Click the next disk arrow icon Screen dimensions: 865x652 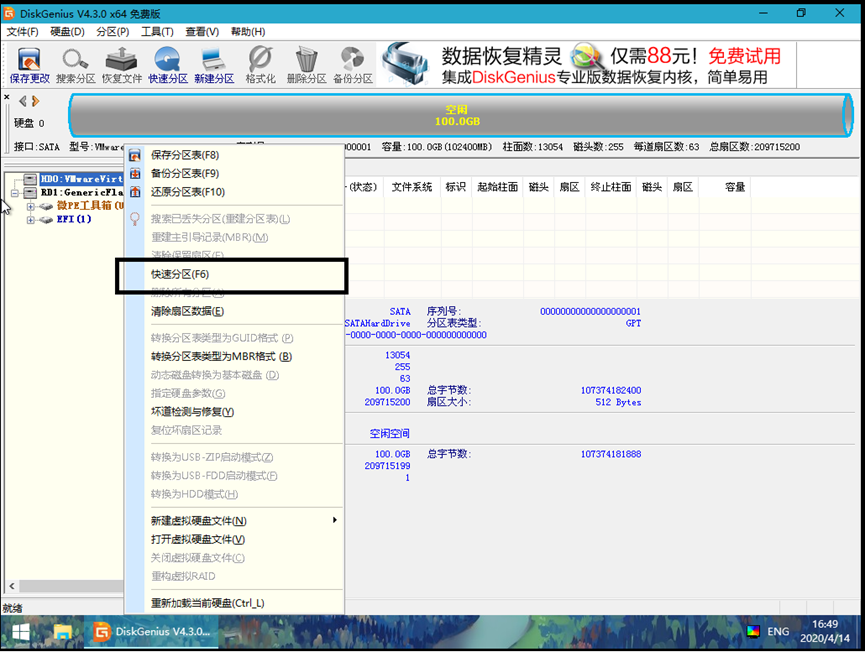[36, 101]
